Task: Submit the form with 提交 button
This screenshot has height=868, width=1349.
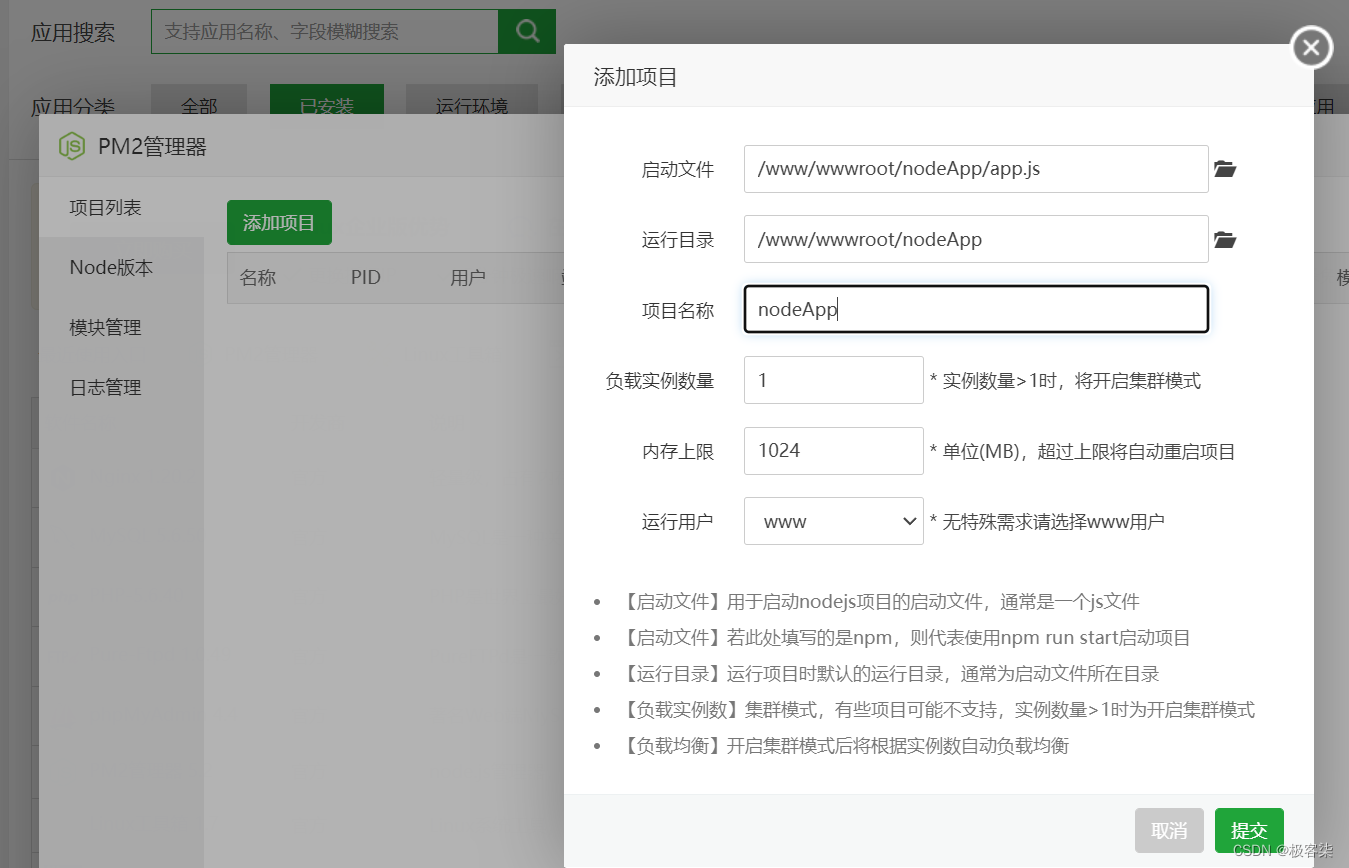Action: click(x=1249, y=830)
